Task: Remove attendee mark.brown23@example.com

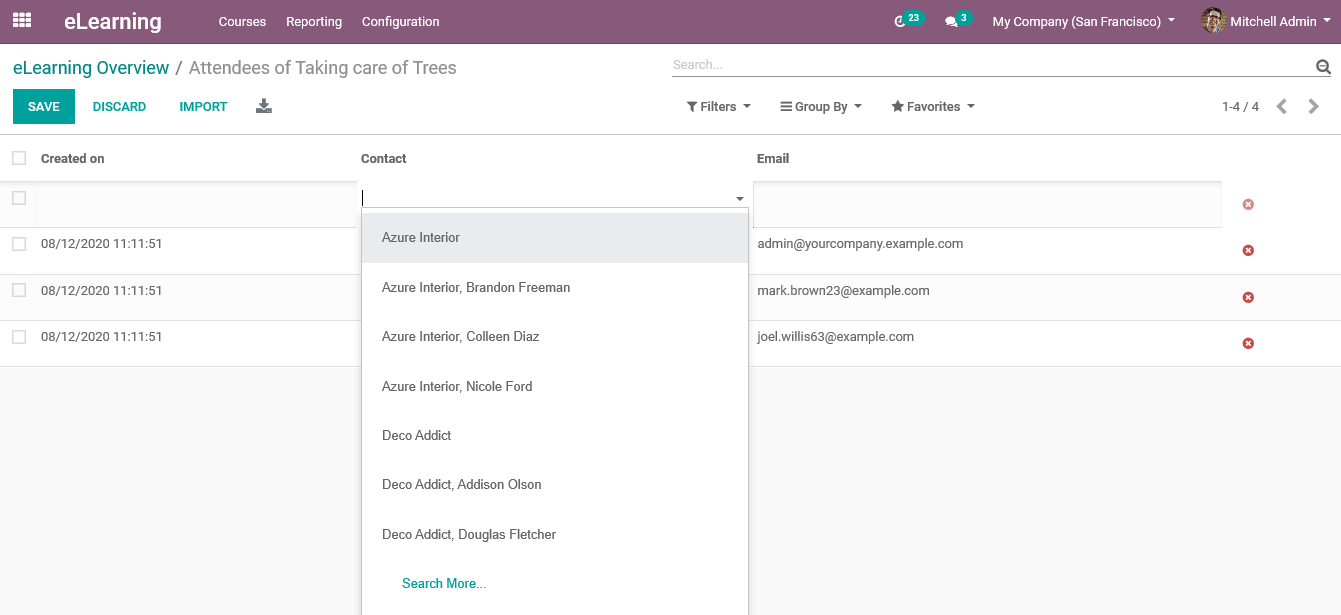Action: [x=1248, y=297]
